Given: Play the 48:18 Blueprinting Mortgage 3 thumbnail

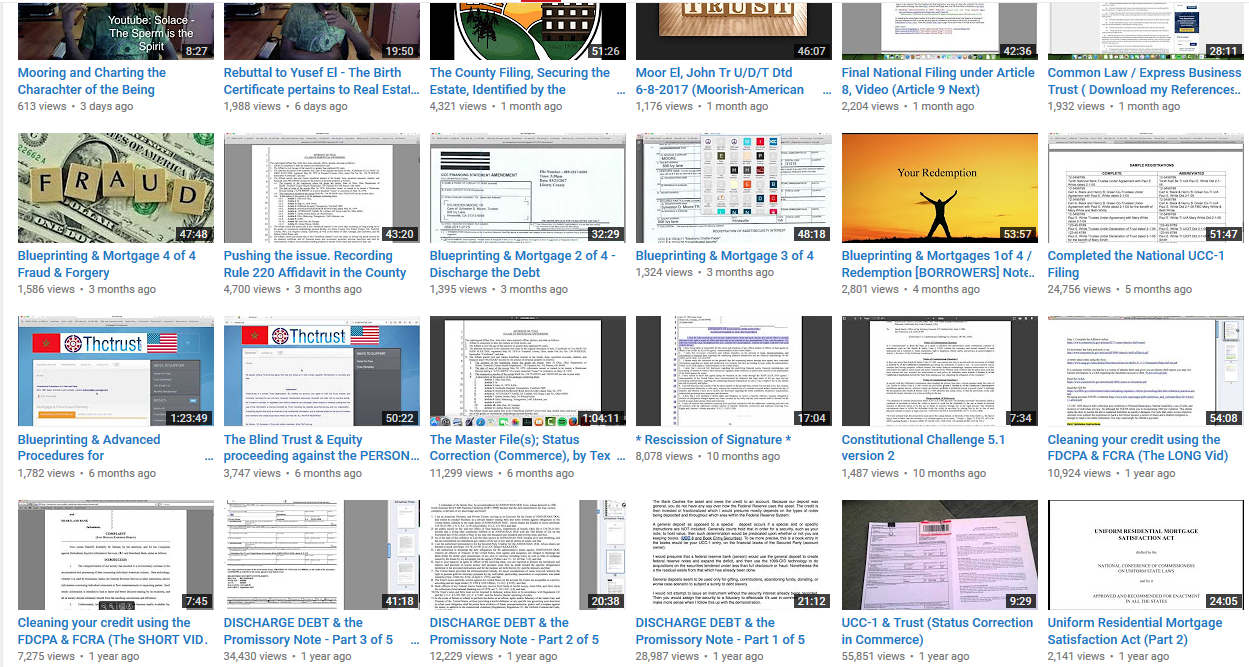Looking at the screenshot, I should click(x=734, y=188).
